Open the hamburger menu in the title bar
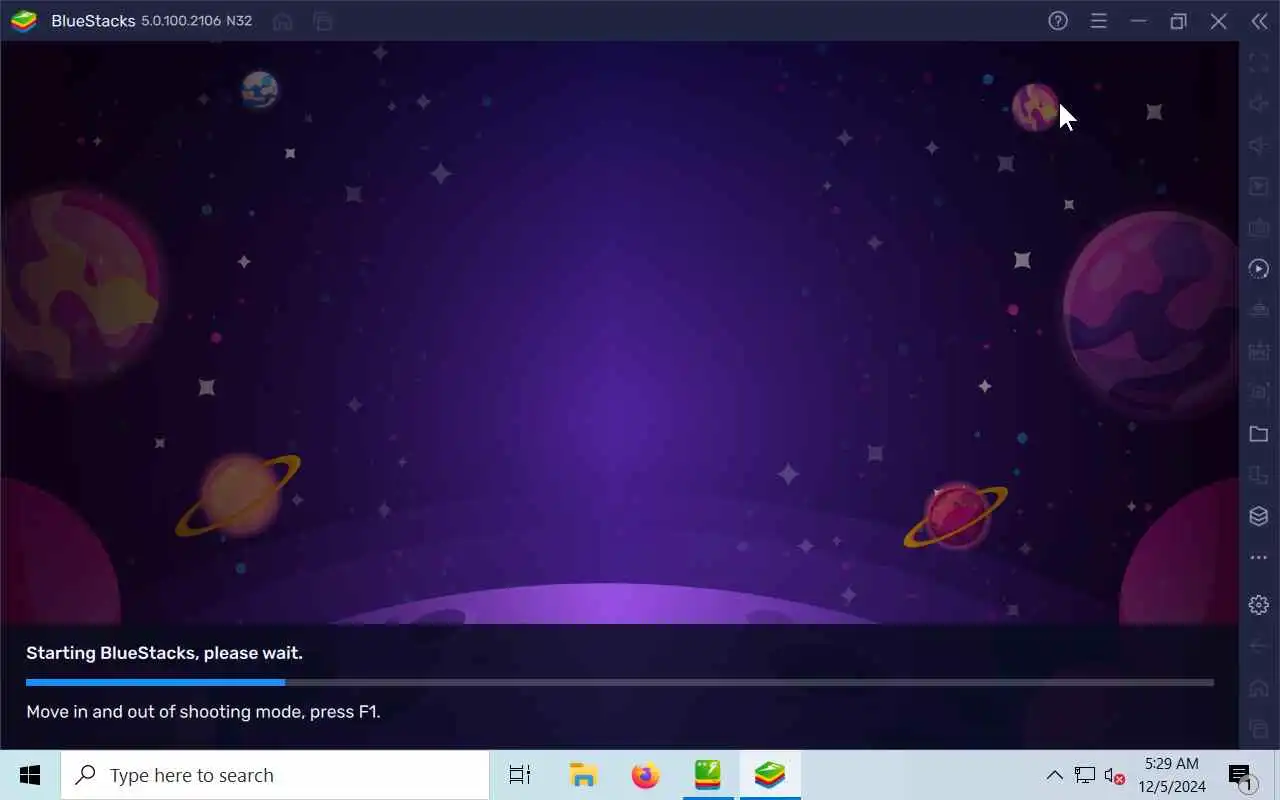Screen dimensions: 1280x800 1098,21
